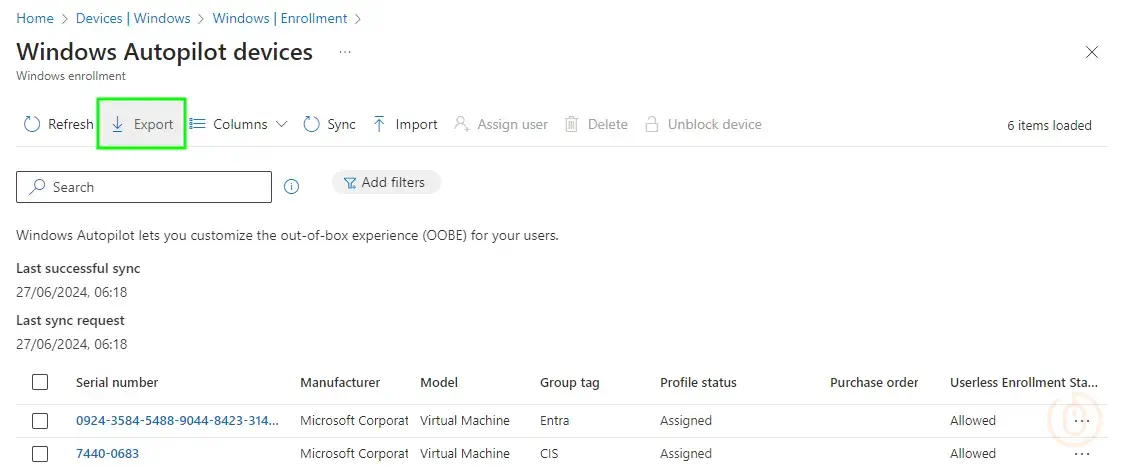Expand the Columns dropdown

click(x=239, y=125)
